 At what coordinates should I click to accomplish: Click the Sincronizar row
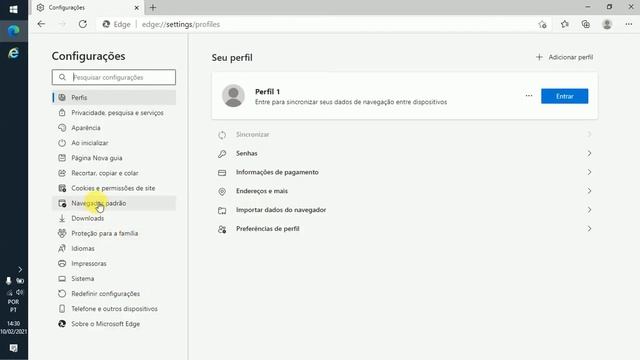[404, 135]
